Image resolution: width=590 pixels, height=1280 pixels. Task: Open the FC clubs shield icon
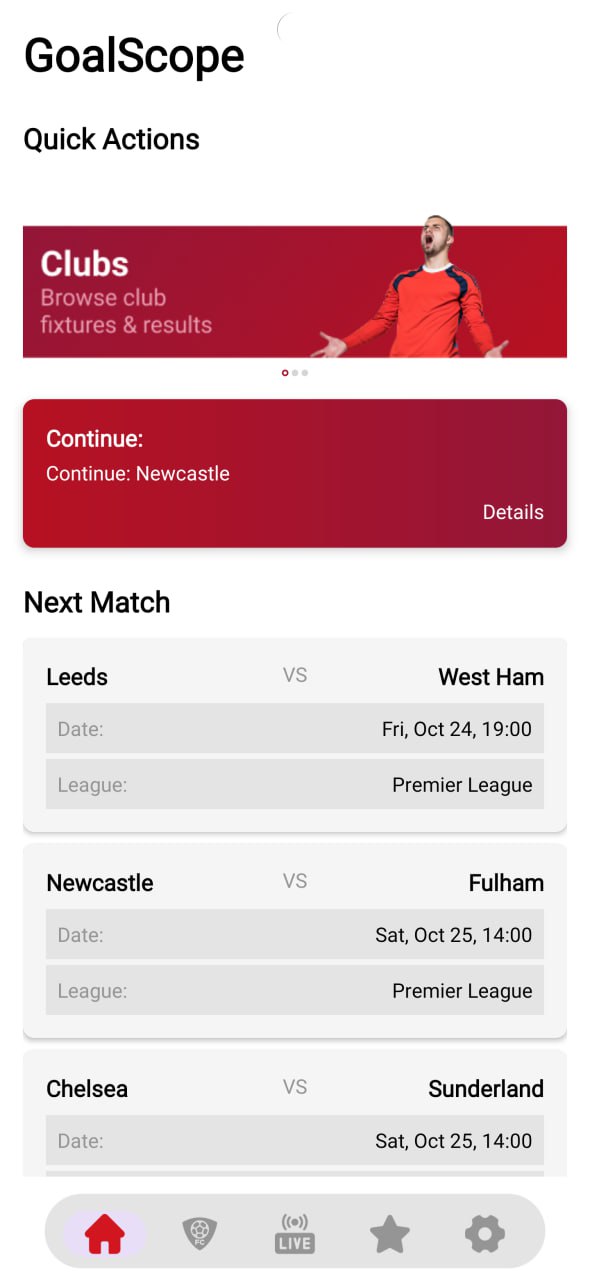pos(199,1233)
